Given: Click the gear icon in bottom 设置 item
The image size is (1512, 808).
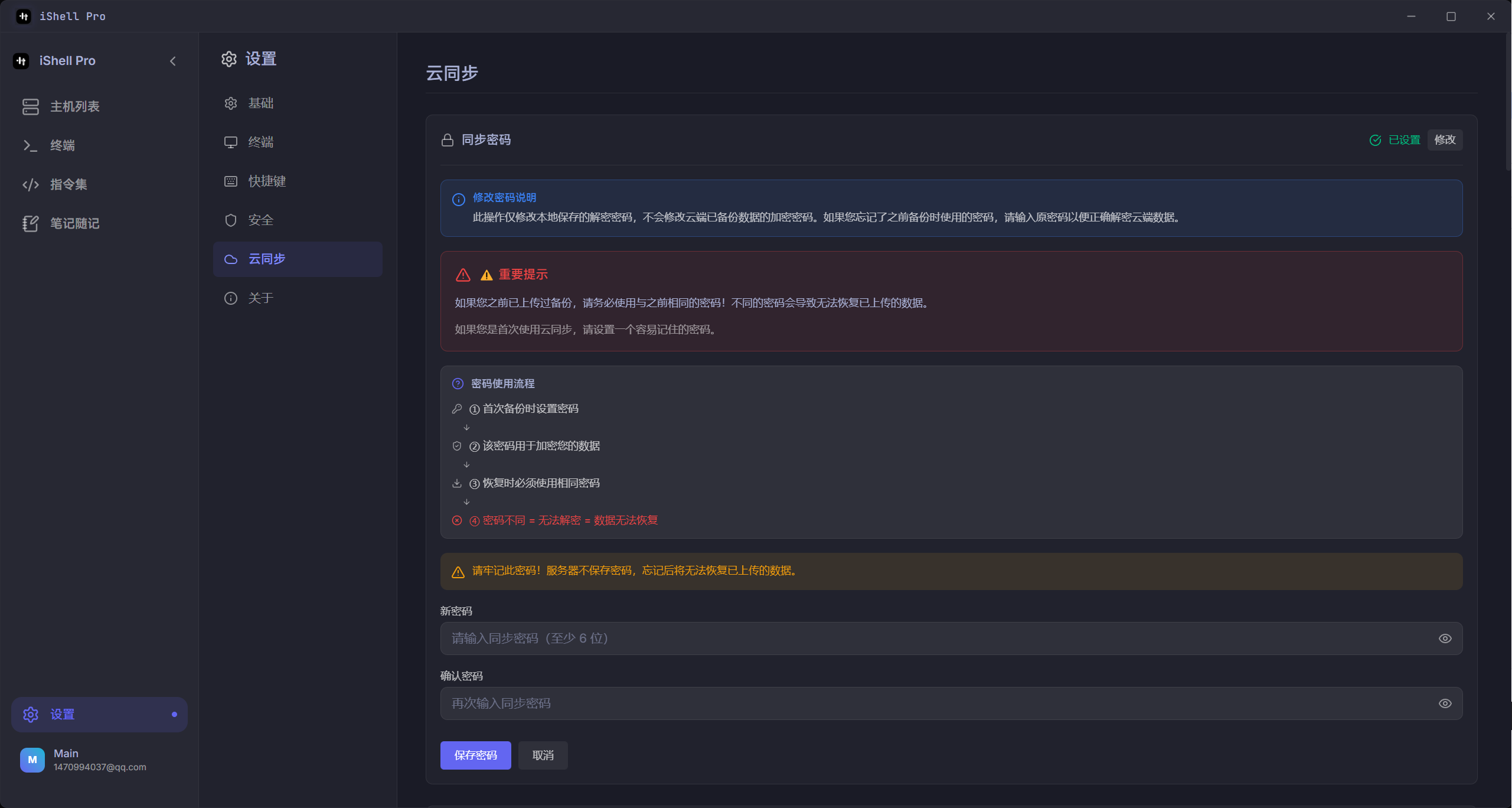Looking at the screenshot, I should tap(31, 714).
